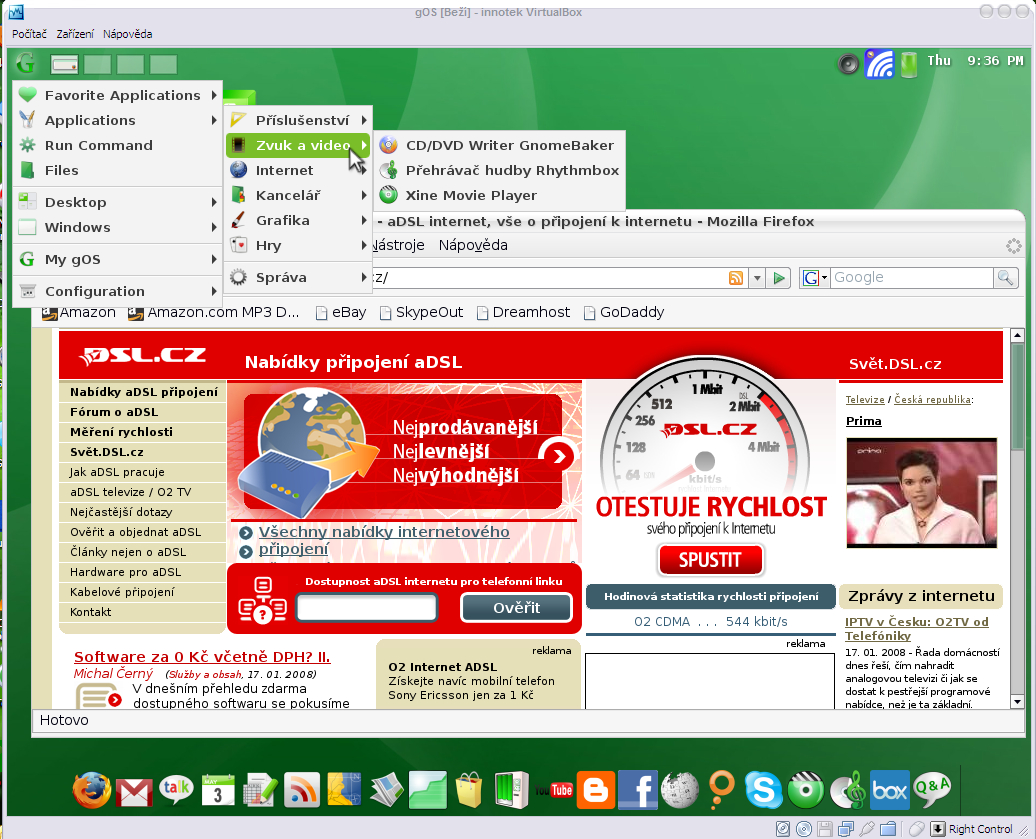Launch YouTube from the dock
The image size is (1036, 839).
[554, 790]
